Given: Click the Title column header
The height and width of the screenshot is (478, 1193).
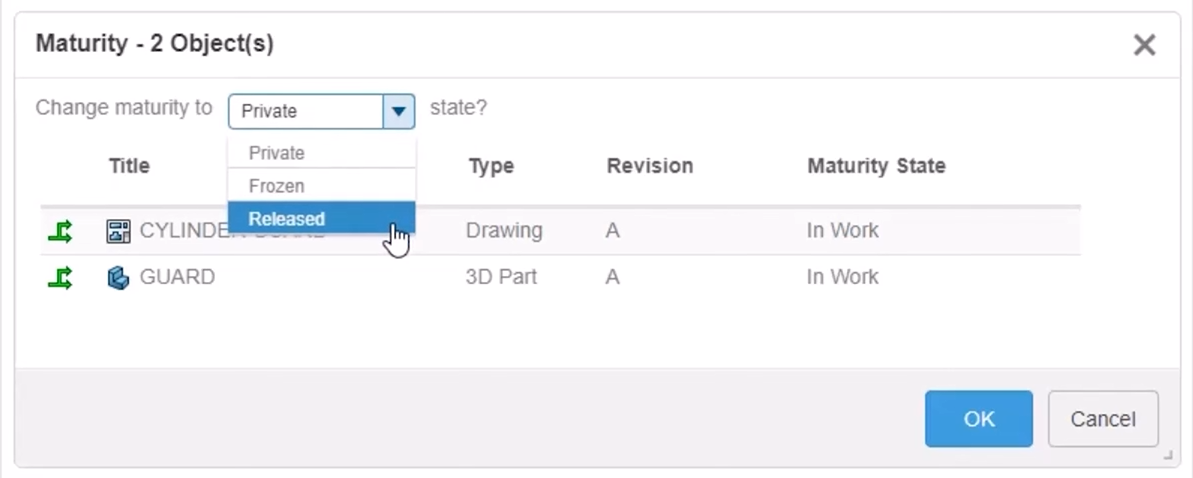Looking at the screenshot, I should [129, 166].
